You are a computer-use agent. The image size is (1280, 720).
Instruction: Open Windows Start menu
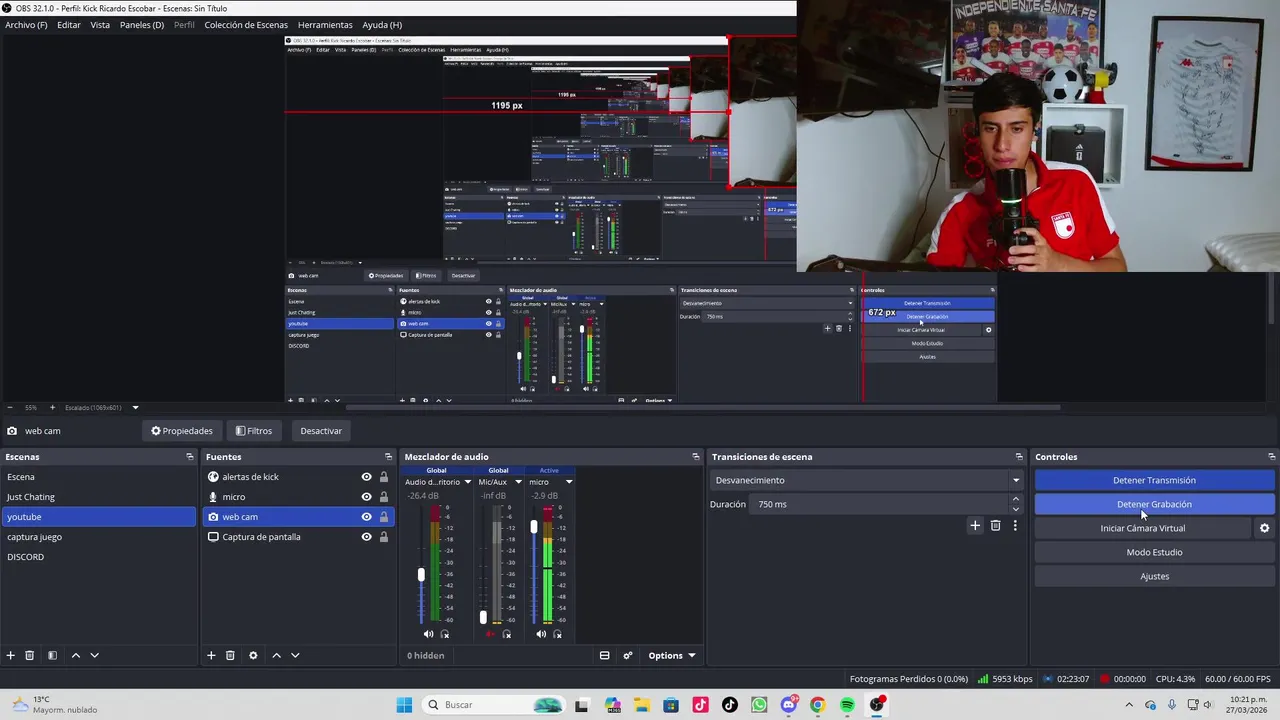pos(404,705)
